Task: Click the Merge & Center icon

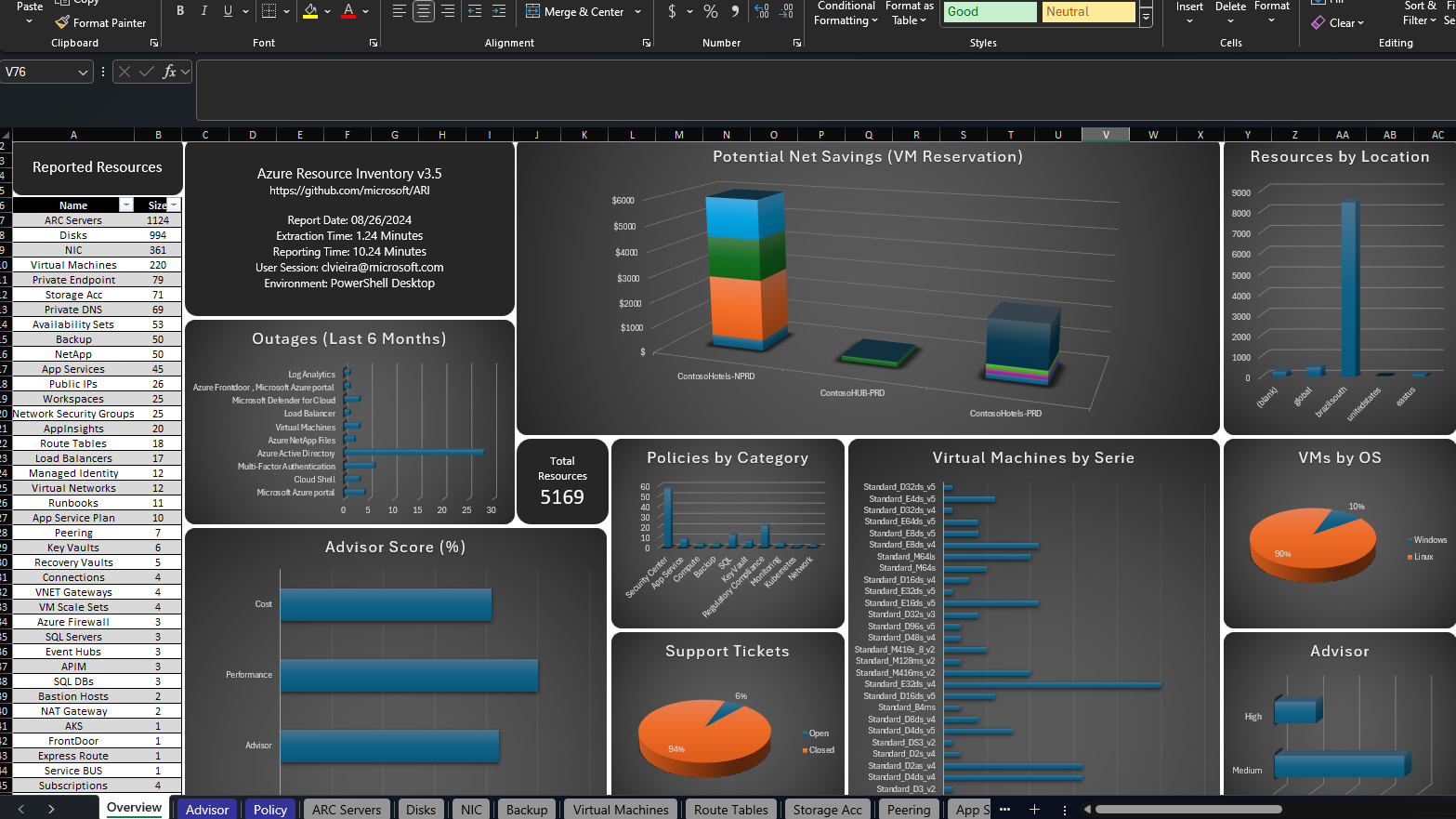Action: click(x=533, y=11)
